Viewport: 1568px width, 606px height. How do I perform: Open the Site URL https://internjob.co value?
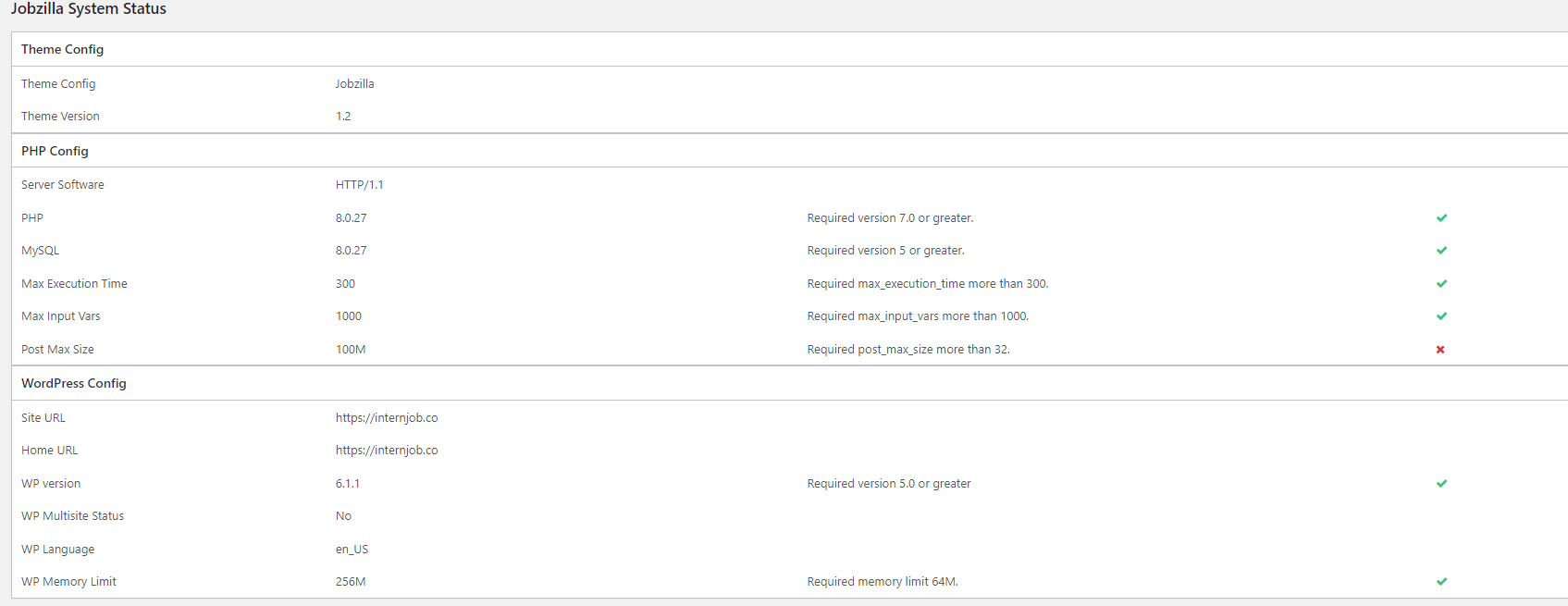[x=387, y=418]
